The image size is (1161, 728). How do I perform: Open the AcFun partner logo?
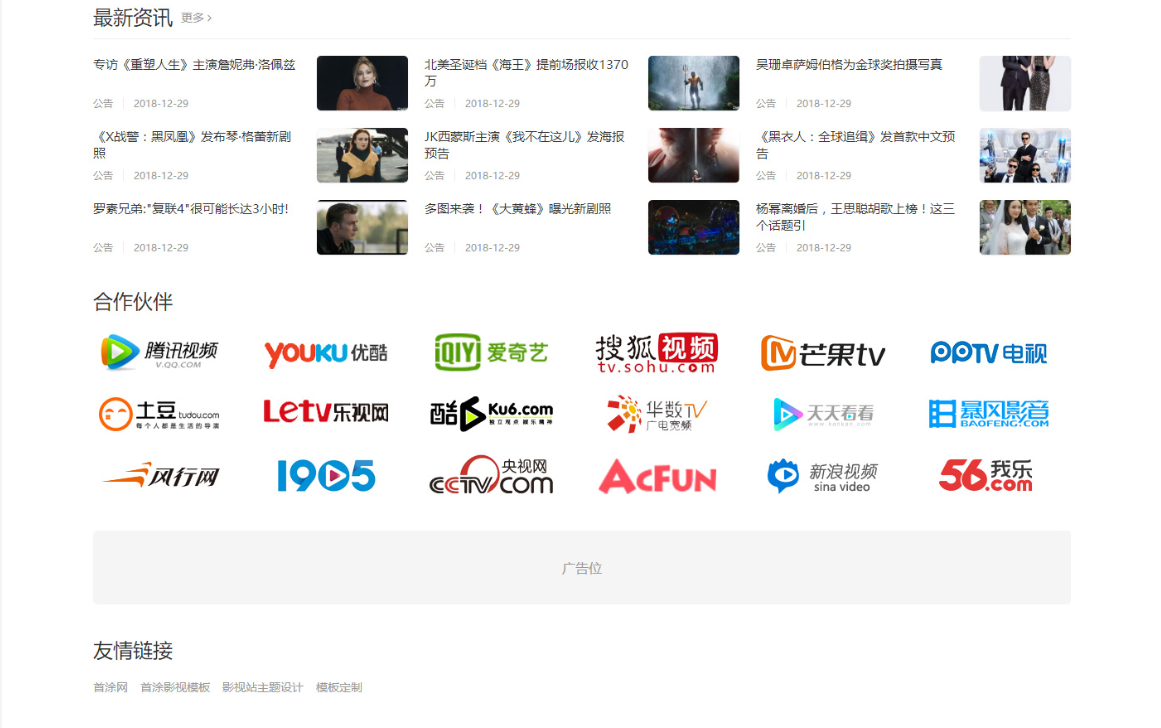tap(657, 476)
